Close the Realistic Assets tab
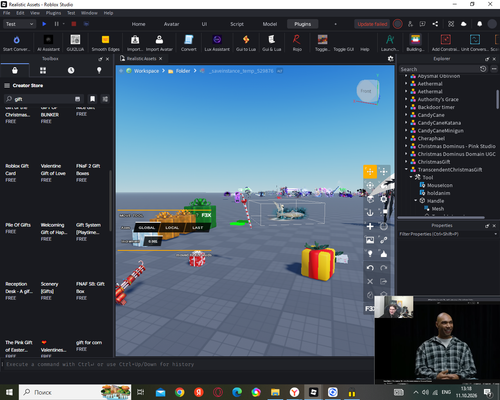 (160, 59)
